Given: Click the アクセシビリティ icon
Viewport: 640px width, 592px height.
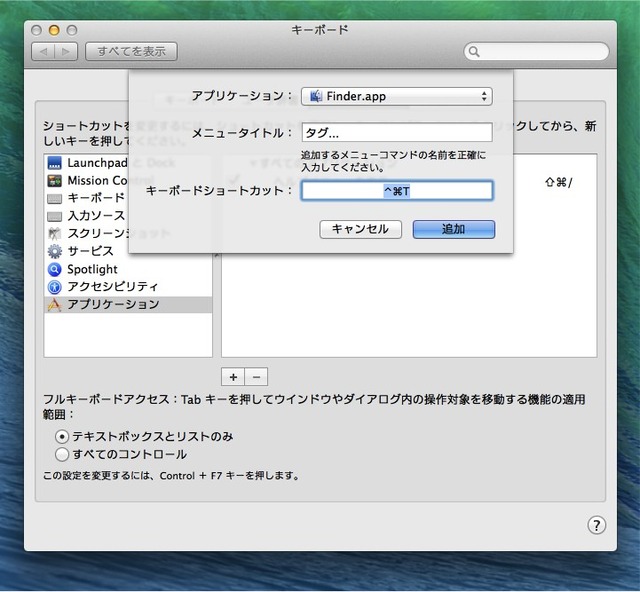Looking at the screenshot, I should (54, 287).
